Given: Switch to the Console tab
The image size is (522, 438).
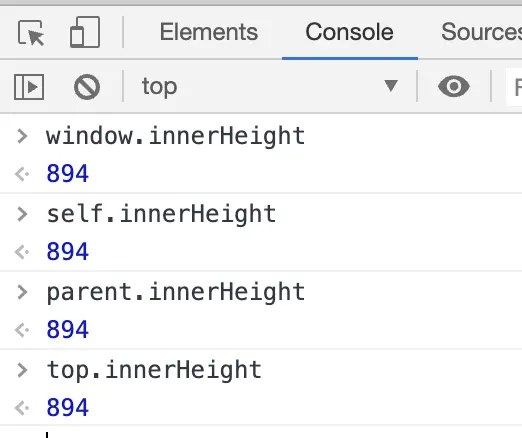Looking at the screenshot, I should [349, 32].
